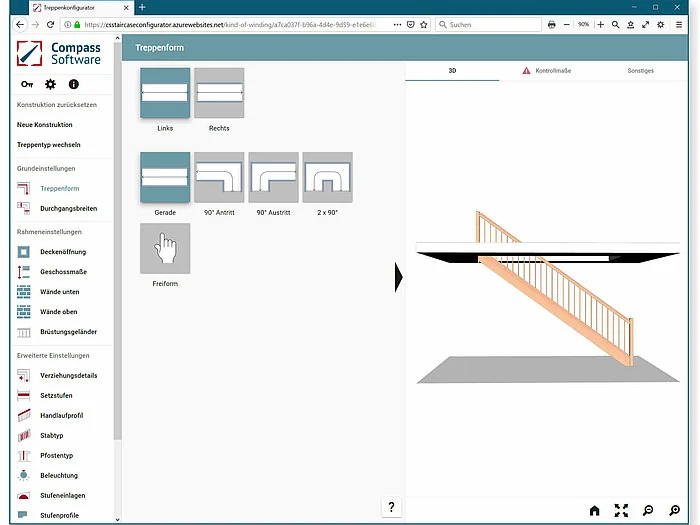Reset 3D view with home icon
Screen dimensions: 700x525
click(594, 510)
